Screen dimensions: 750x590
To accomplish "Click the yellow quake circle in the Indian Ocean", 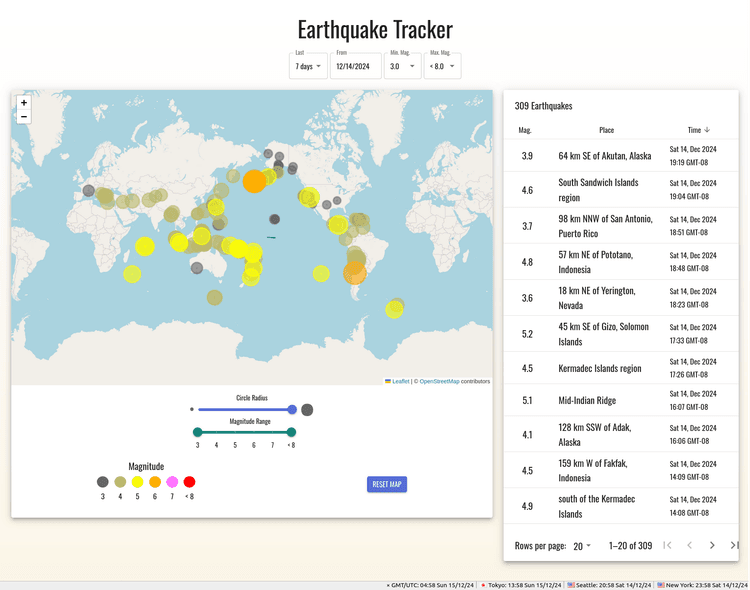I will [x=144, y=246].
